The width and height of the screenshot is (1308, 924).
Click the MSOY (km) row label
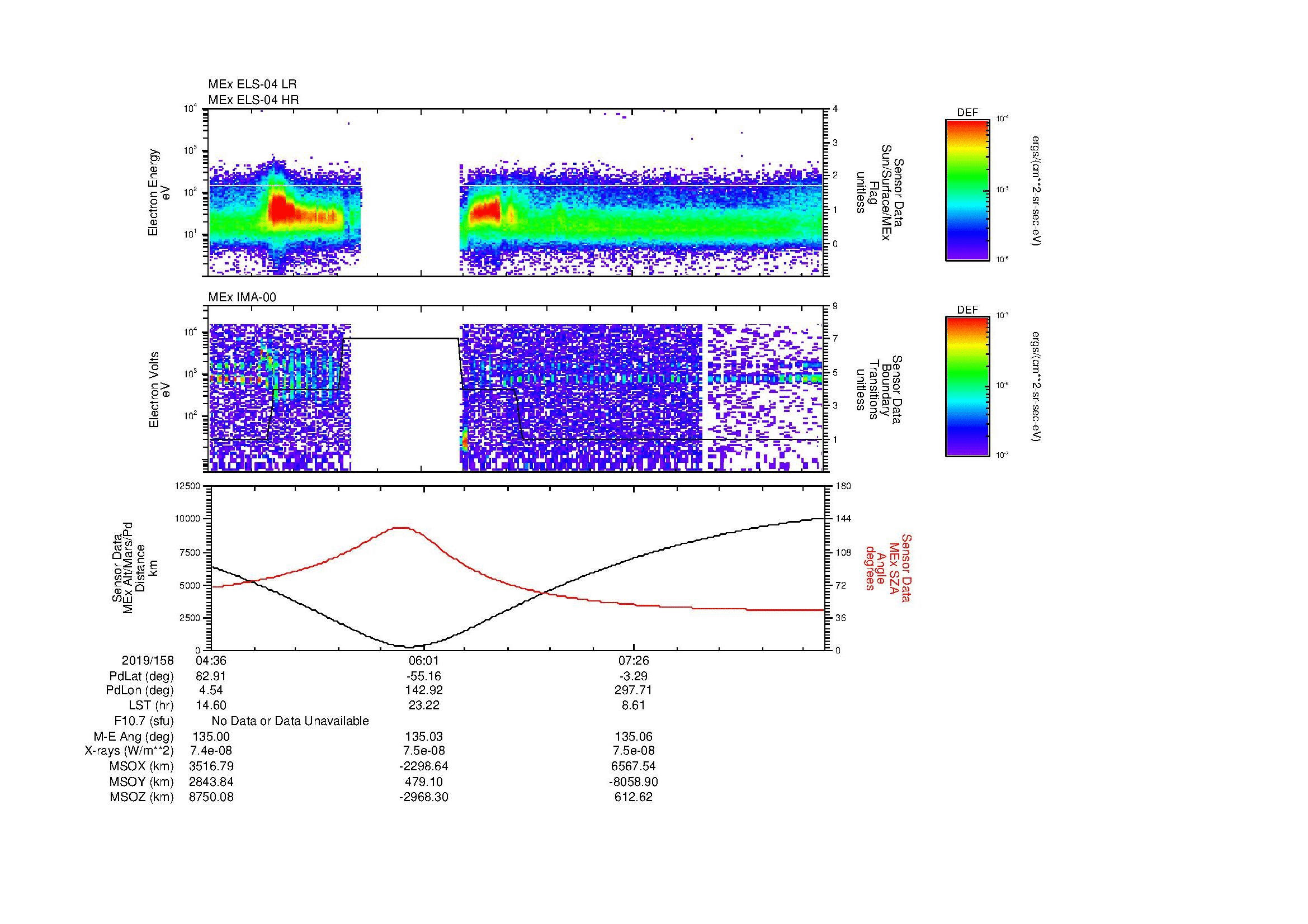141,781
